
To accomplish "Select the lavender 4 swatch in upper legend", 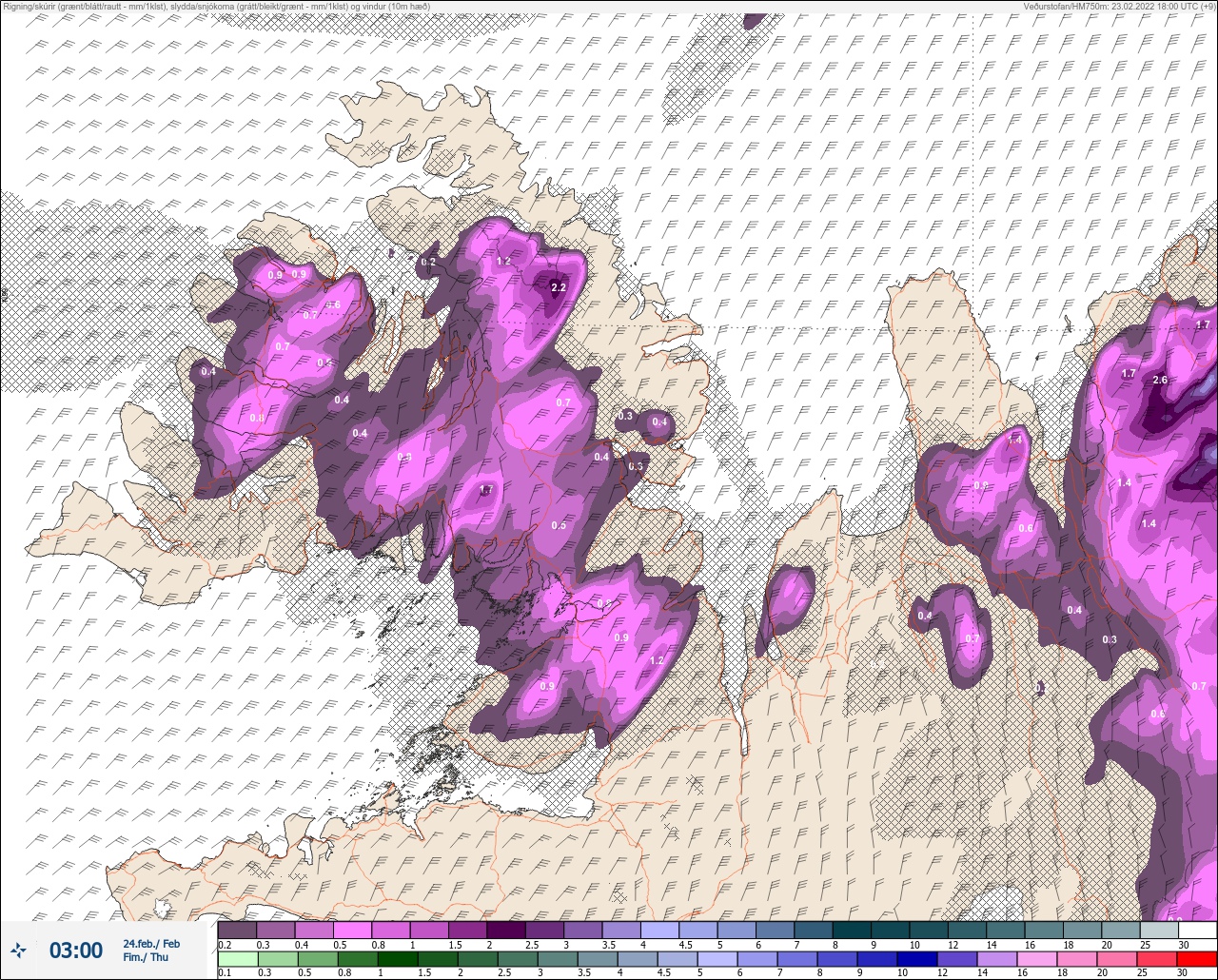I will 659,930.
